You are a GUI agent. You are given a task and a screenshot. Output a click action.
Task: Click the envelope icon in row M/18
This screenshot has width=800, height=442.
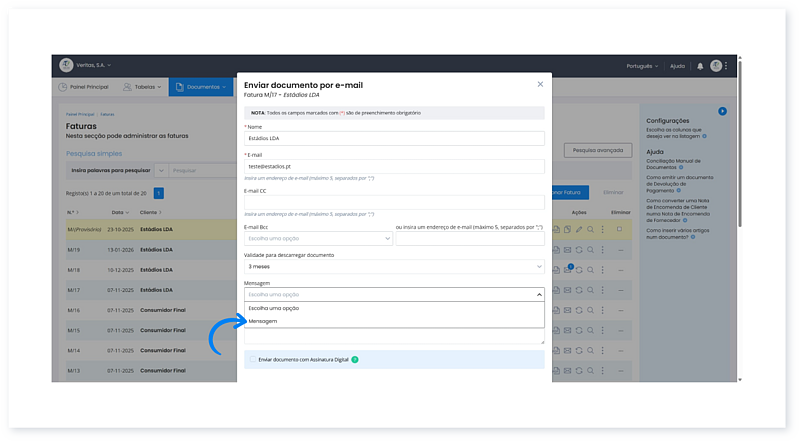pos(567,269)
